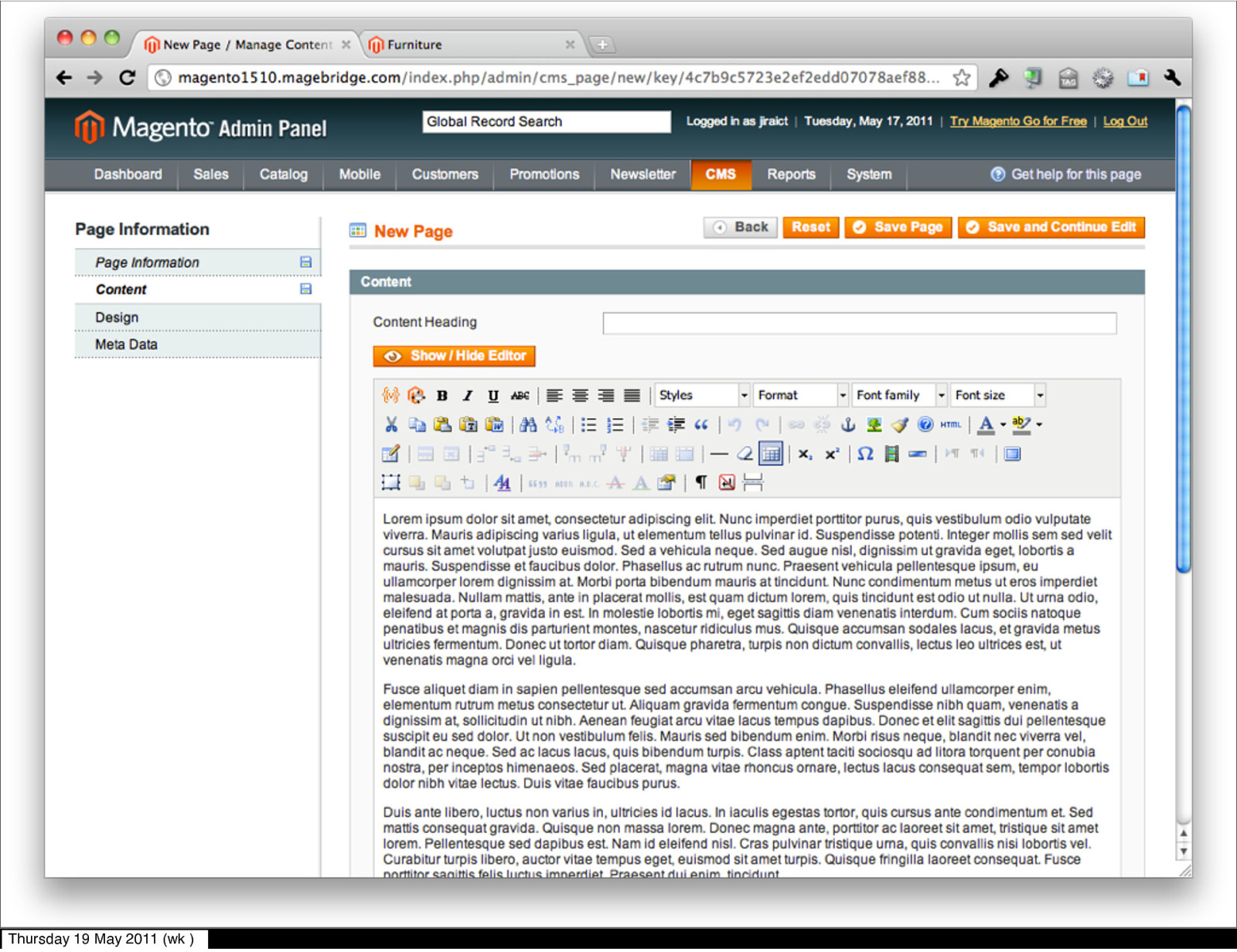The width and height of the screenshot is (1237, 952).
Task: Toggle strikethrough formatting
Action: click(520, 396)
